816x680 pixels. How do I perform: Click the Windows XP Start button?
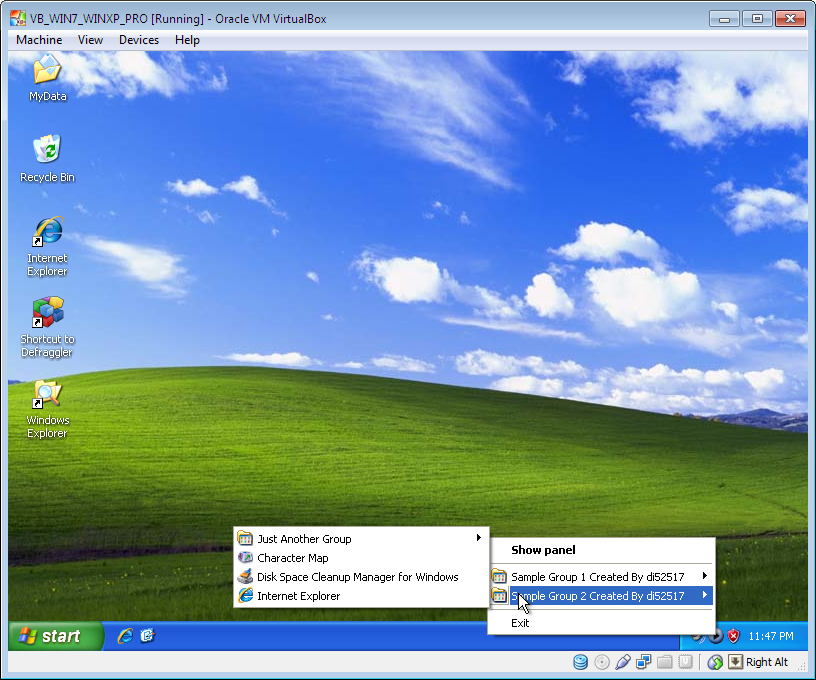(55, 636)
